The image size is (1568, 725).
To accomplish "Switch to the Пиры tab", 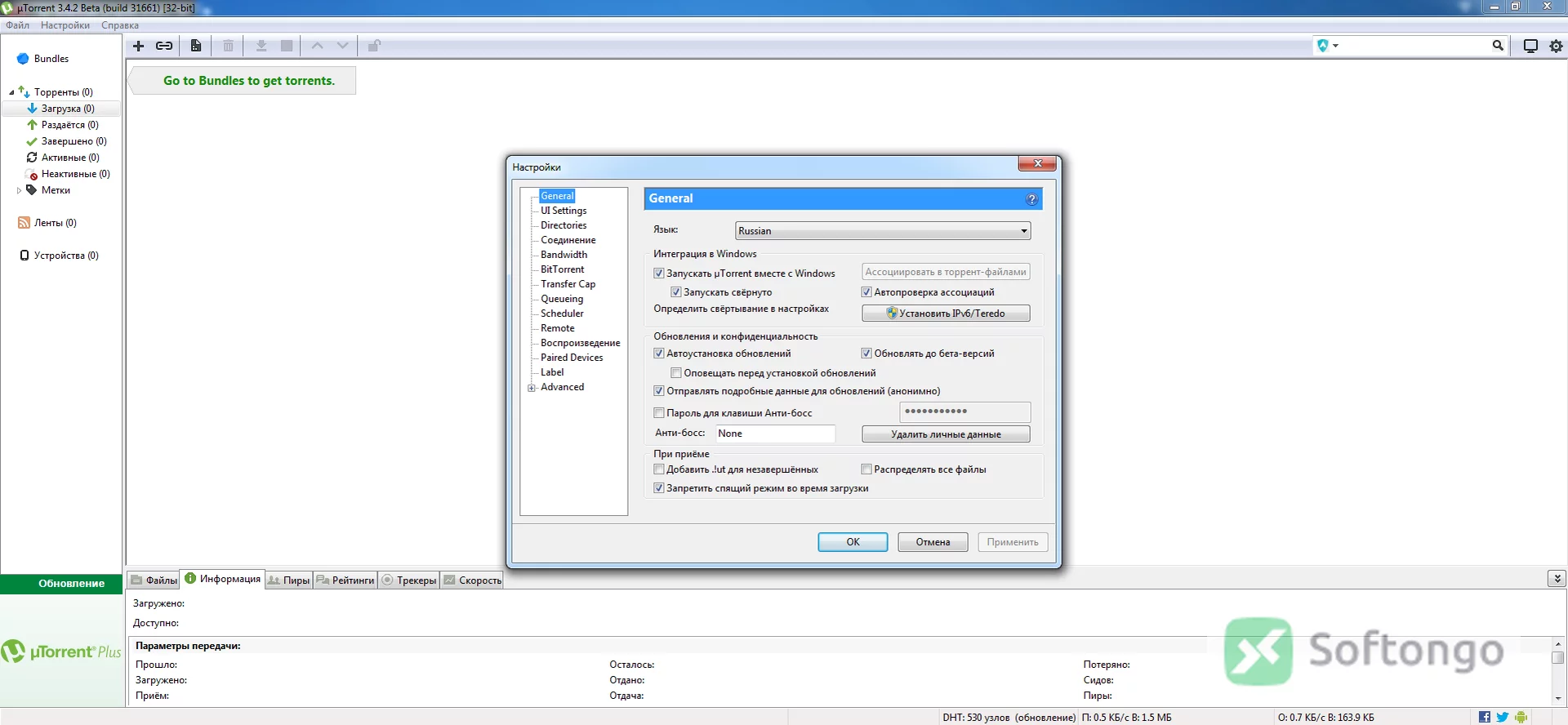I will pyautogui.click(x=288, y=580).
